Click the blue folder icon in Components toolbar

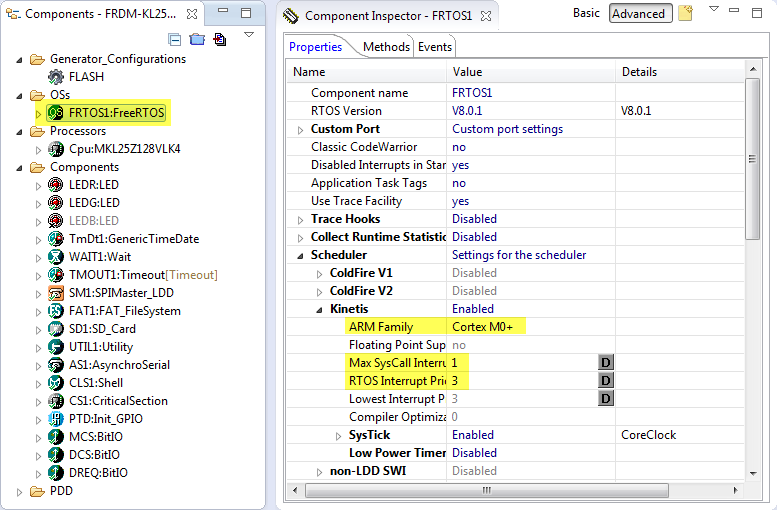(x=197, y=39)
